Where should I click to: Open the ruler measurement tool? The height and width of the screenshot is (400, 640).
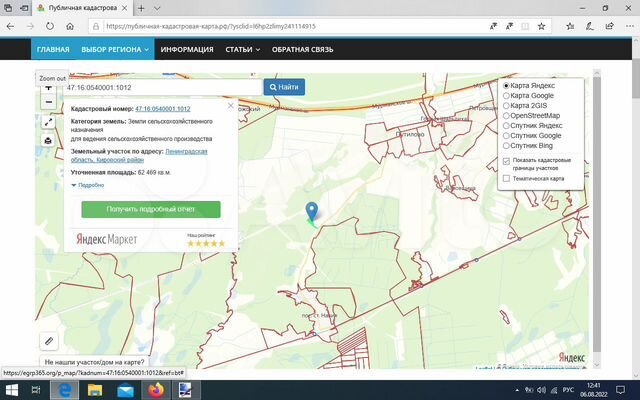click(49, 341)
